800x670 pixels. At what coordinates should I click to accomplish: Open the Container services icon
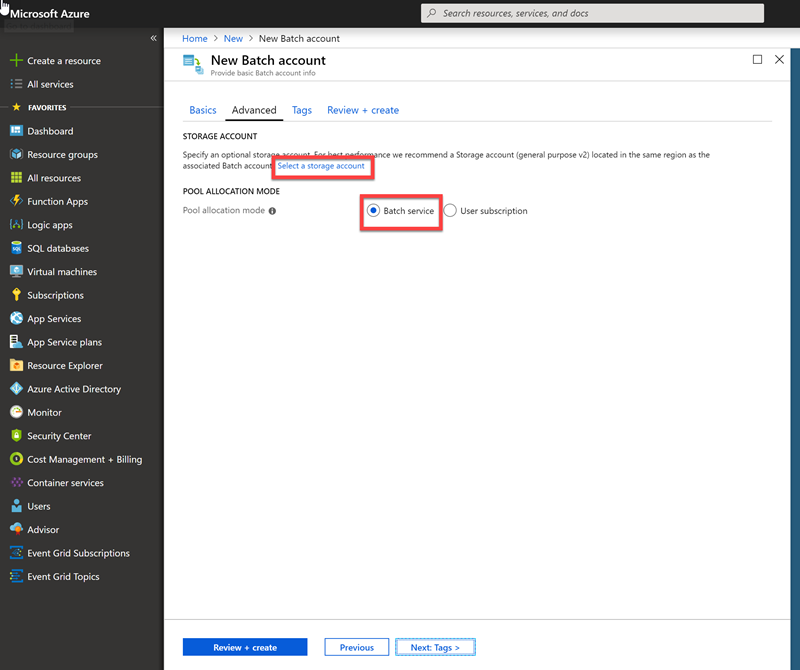[x=16, y=482]
